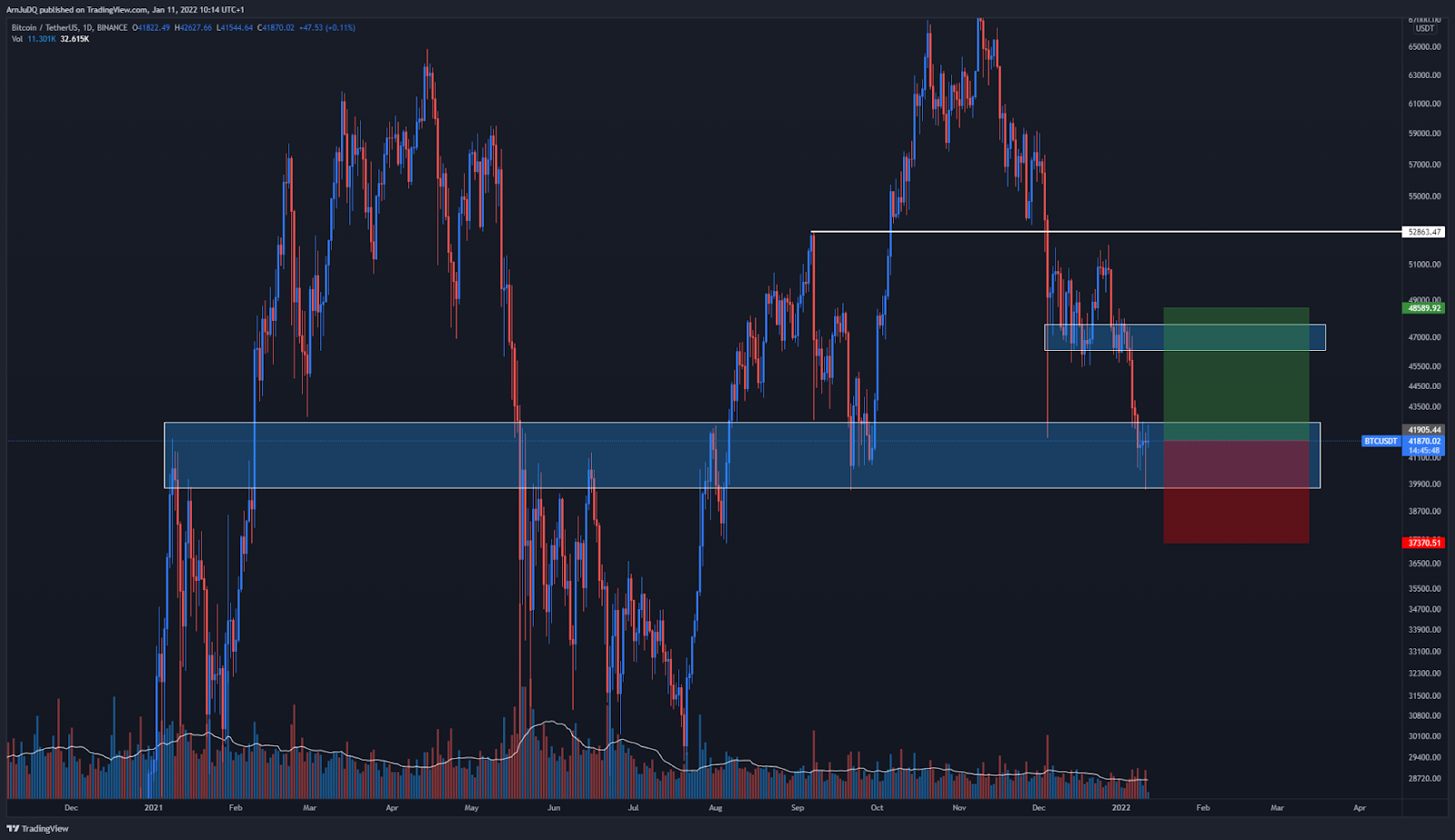The width and height of the screenshot is (1455, 840).
Task: Click the blue 41870.02 current price label
Action: click(1424, 441)
